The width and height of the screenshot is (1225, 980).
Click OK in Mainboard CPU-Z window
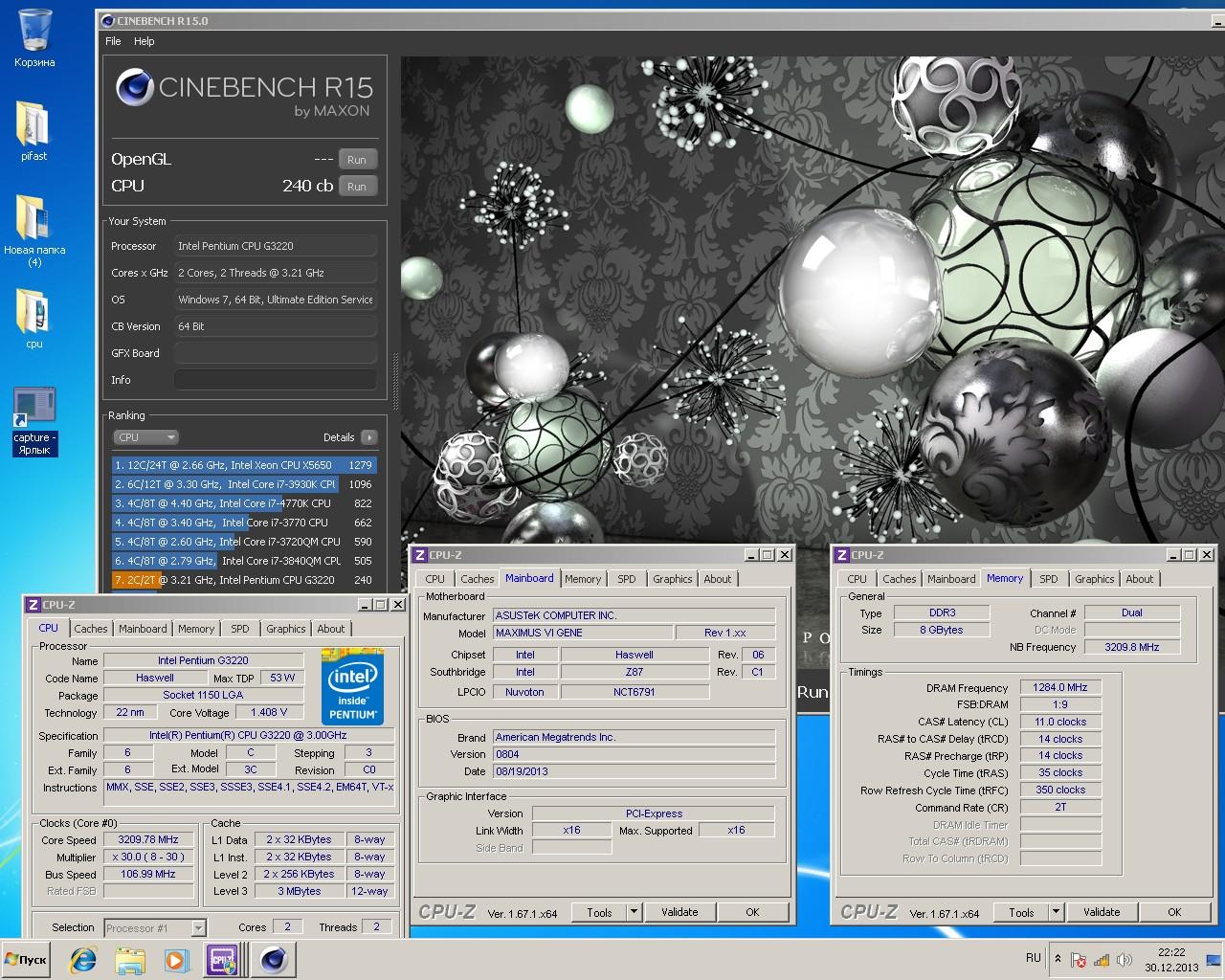coord(752,912)
